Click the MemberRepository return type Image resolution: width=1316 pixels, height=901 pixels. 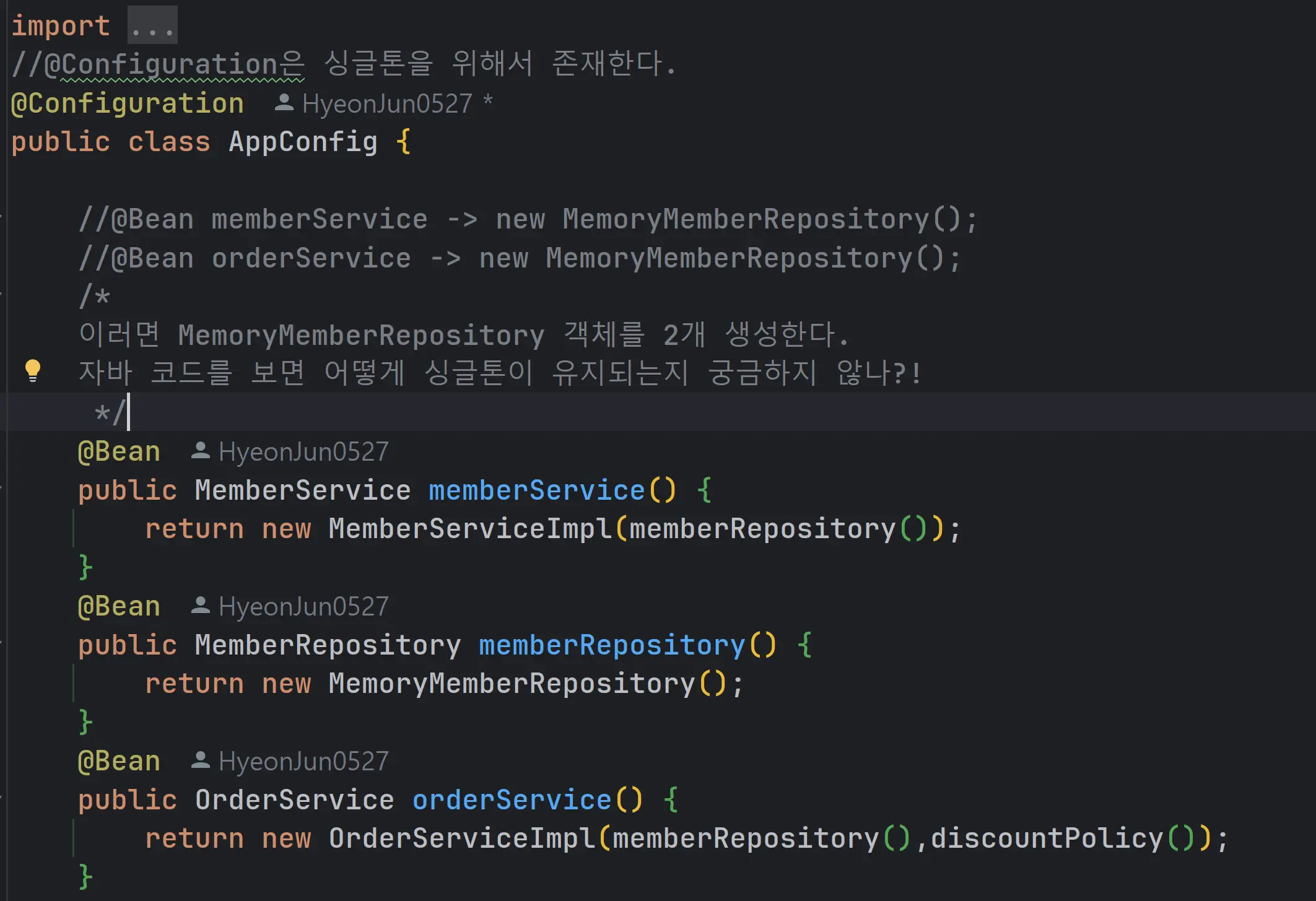point(328,645)
